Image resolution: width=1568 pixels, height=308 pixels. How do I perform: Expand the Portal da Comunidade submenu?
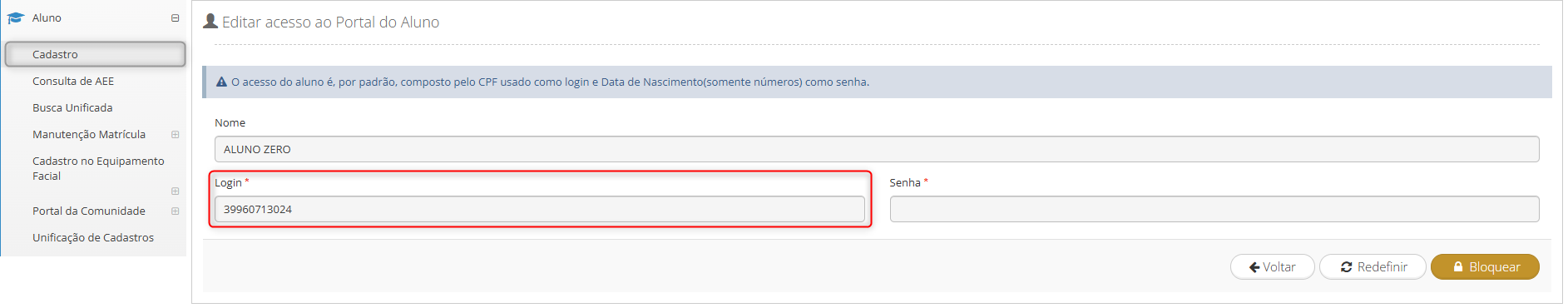(x=175, y=211)
